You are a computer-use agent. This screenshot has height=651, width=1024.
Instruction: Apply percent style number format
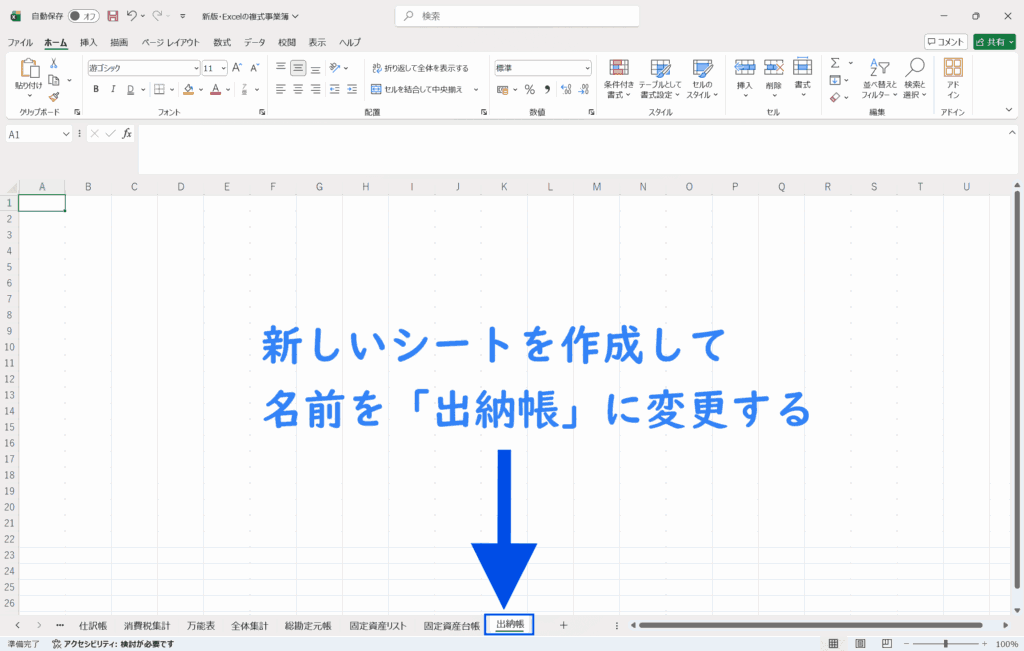[x=530, y=89]
